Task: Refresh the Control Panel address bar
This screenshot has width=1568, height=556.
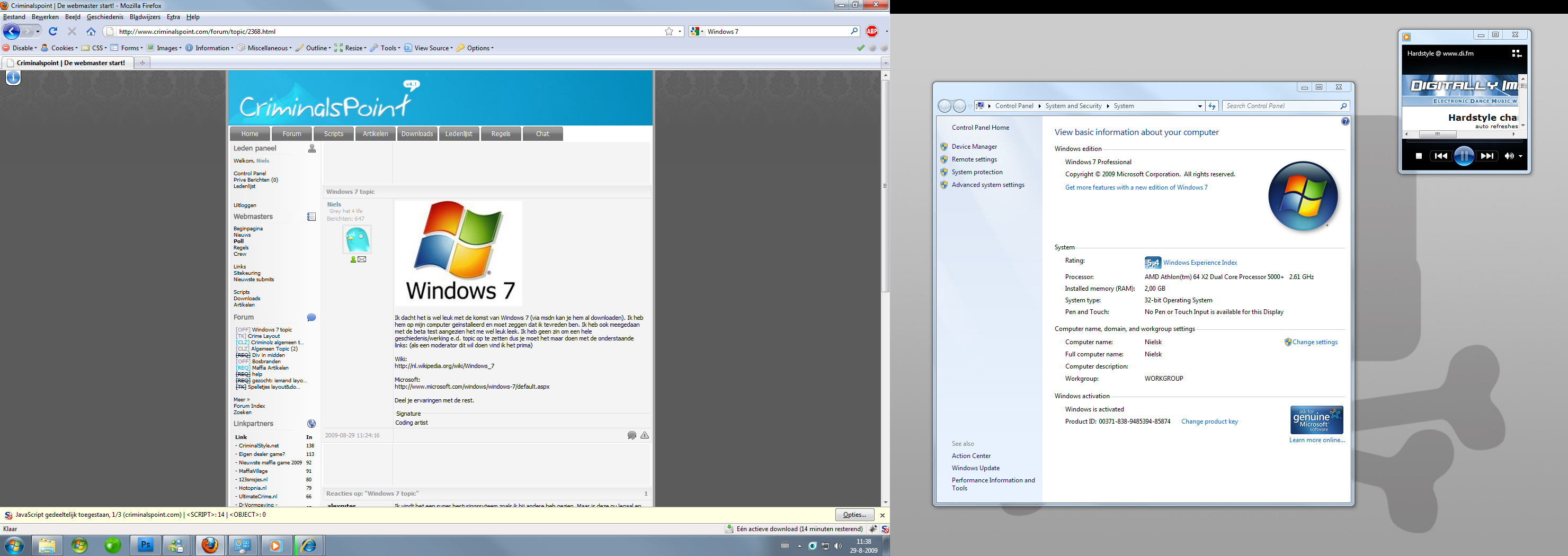Action: tap(1212, 106)
